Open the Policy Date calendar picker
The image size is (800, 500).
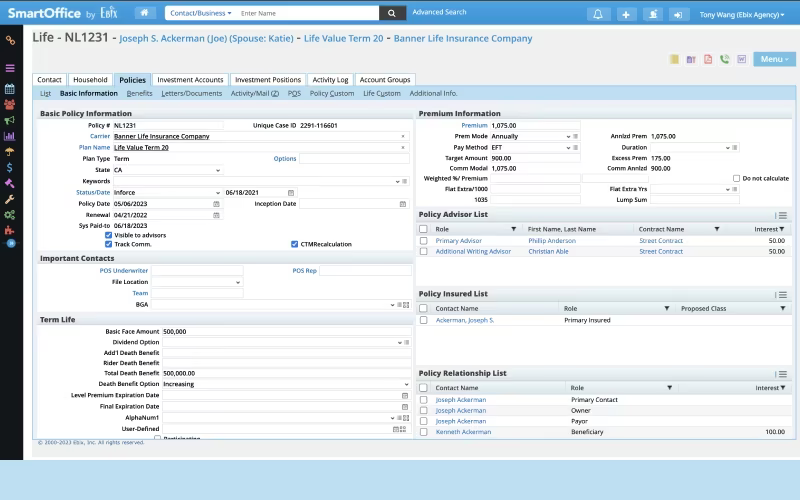tap(216, 204)
